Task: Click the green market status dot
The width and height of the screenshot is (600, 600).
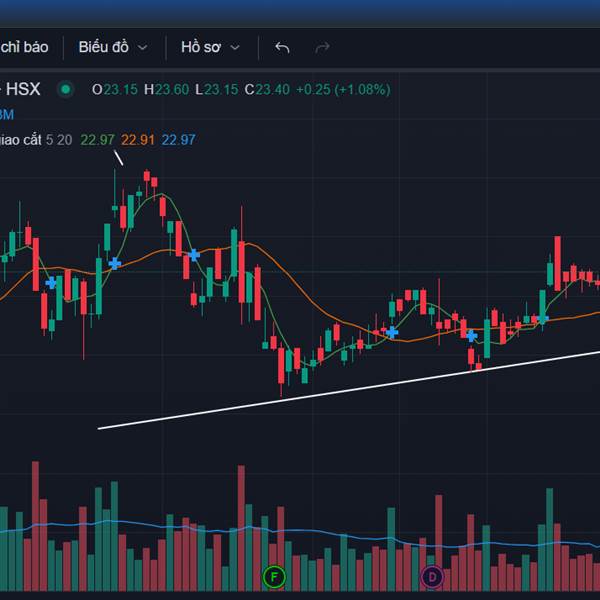Action: [65, 90]
